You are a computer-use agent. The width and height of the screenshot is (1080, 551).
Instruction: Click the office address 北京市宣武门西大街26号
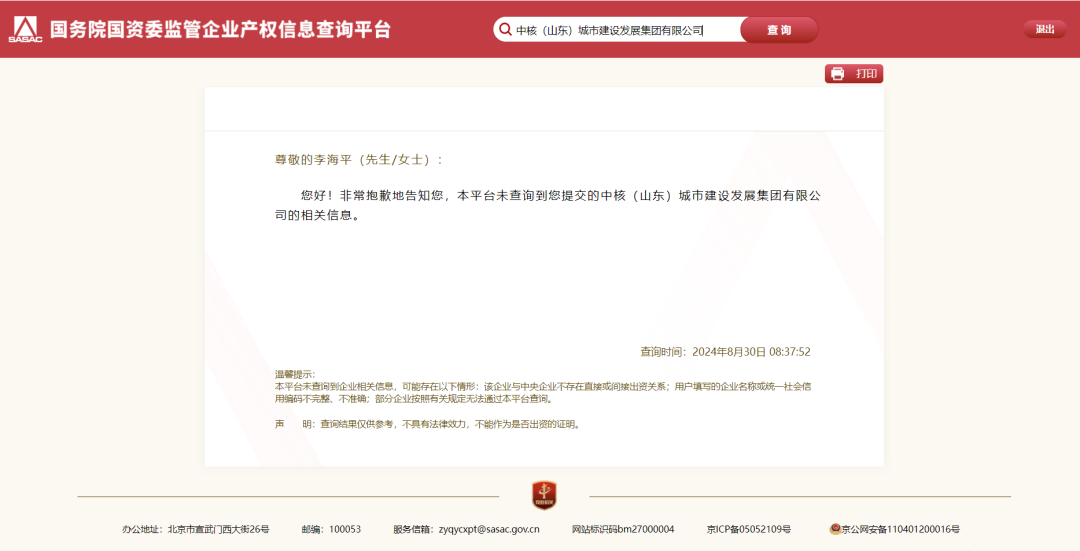[218, 529]
